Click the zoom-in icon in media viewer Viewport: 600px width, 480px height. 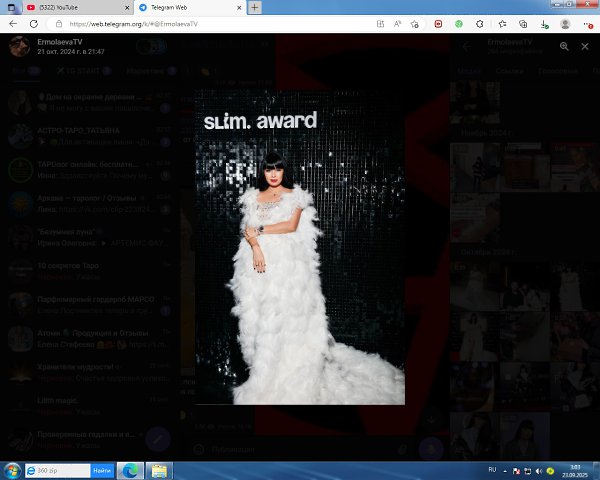point(564,46)
